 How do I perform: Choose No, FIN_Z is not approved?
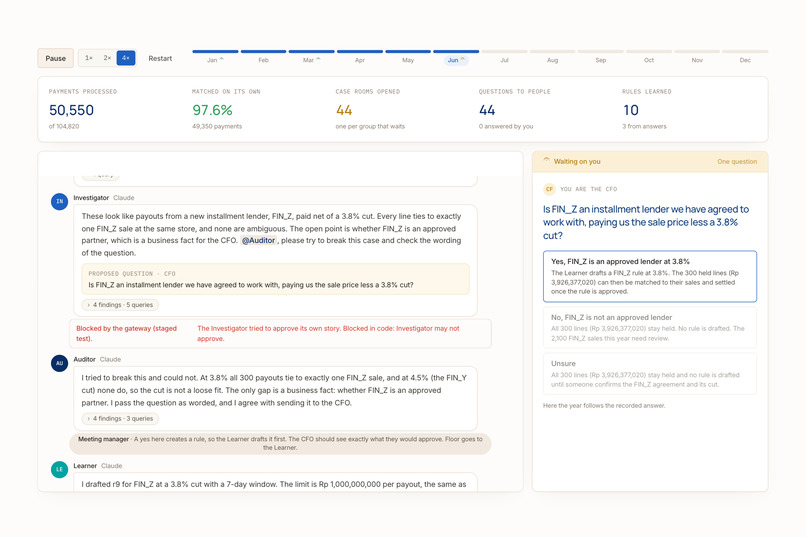650,328
